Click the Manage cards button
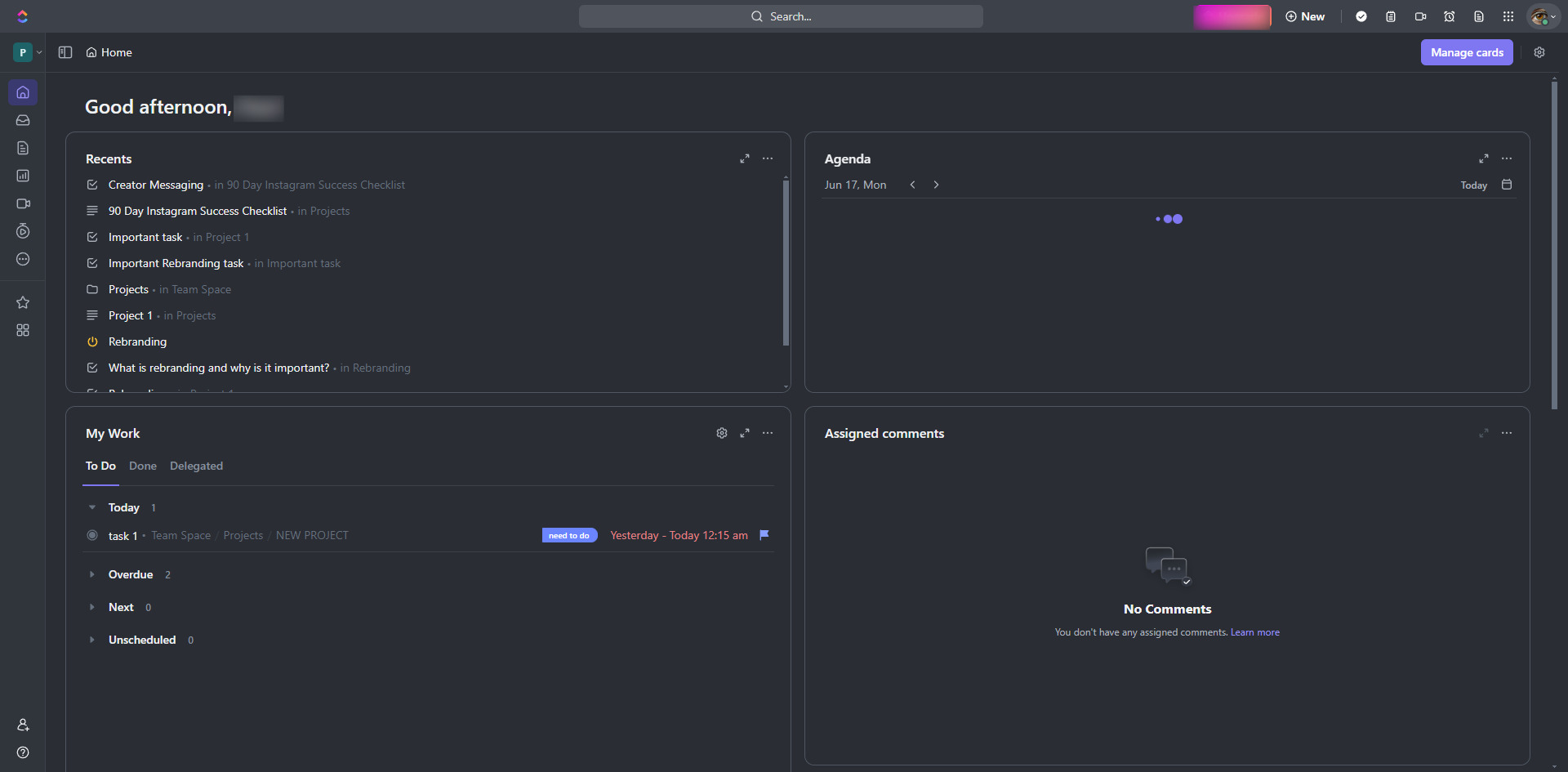This screenshot has width=1568, height=772. (x=1467, y=52)
